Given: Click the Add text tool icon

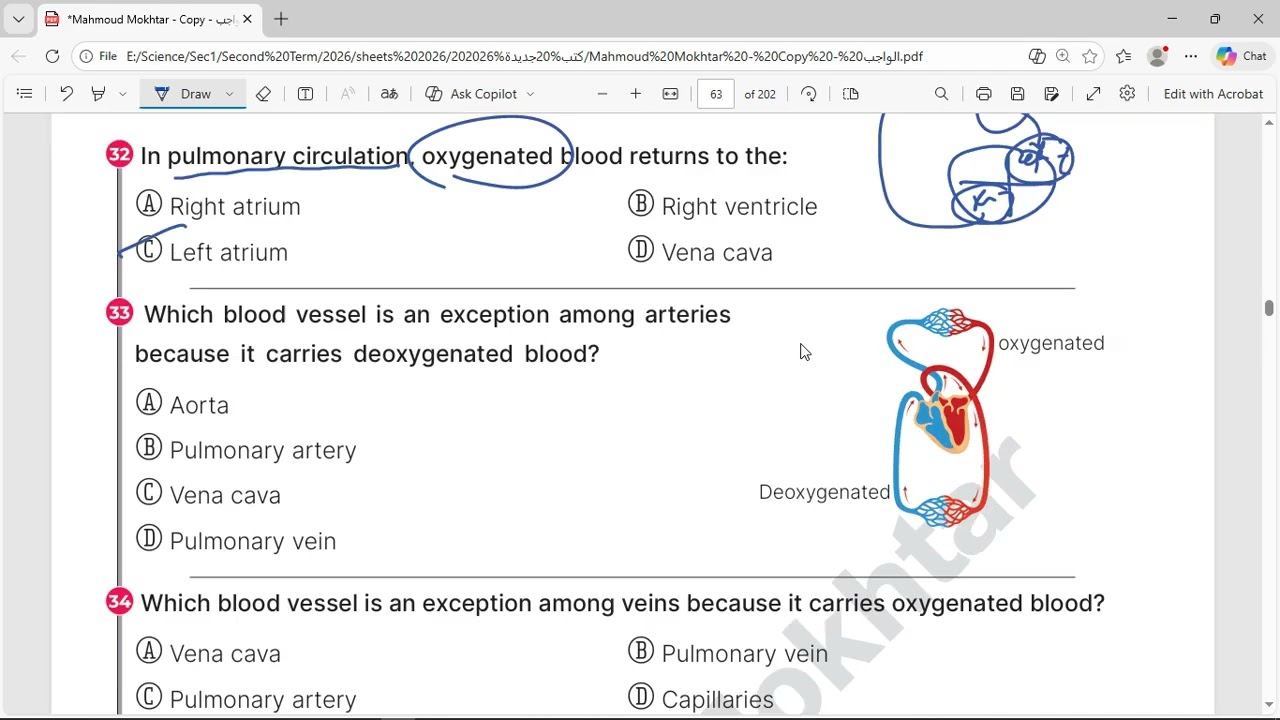Looking at the screenshot, I should click(x=305, y=94).
